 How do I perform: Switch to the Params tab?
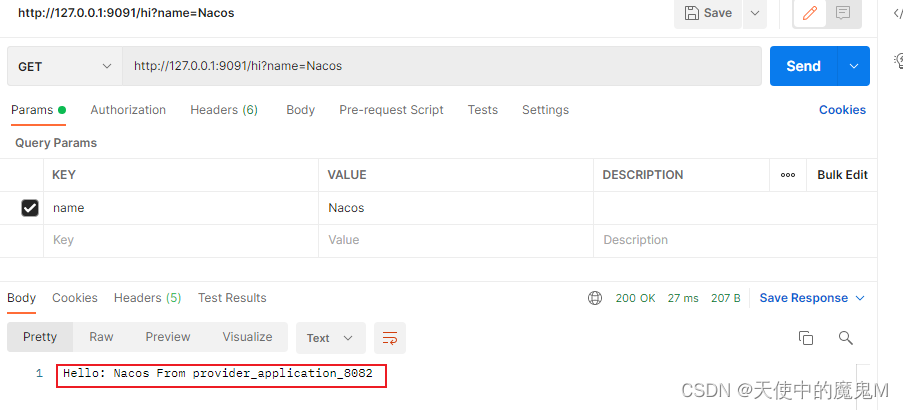(38, 110)
